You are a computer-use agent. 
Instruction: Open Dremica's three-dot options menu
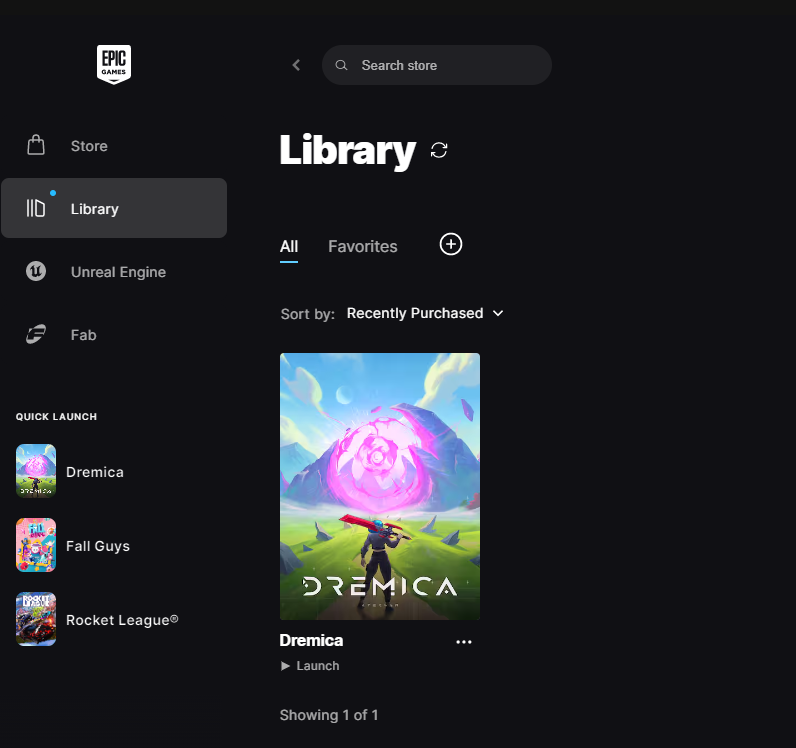pyautogui.click(x=463, y=642)
